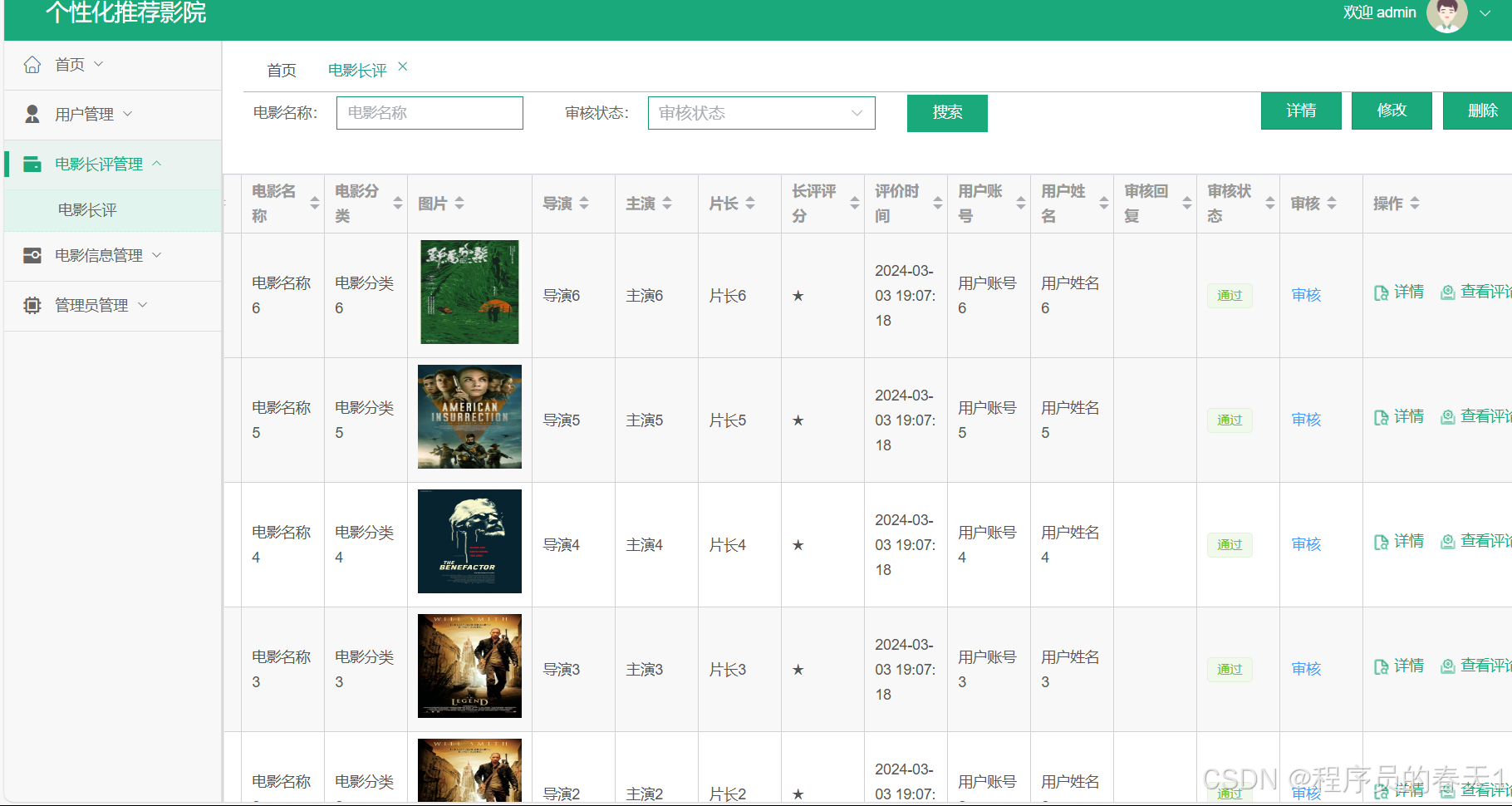Click the 个性化推荐影院 title
Image resolution: width=1512 pixels, height=806 pixels.
pyautogui.click(x=125, y=12)
